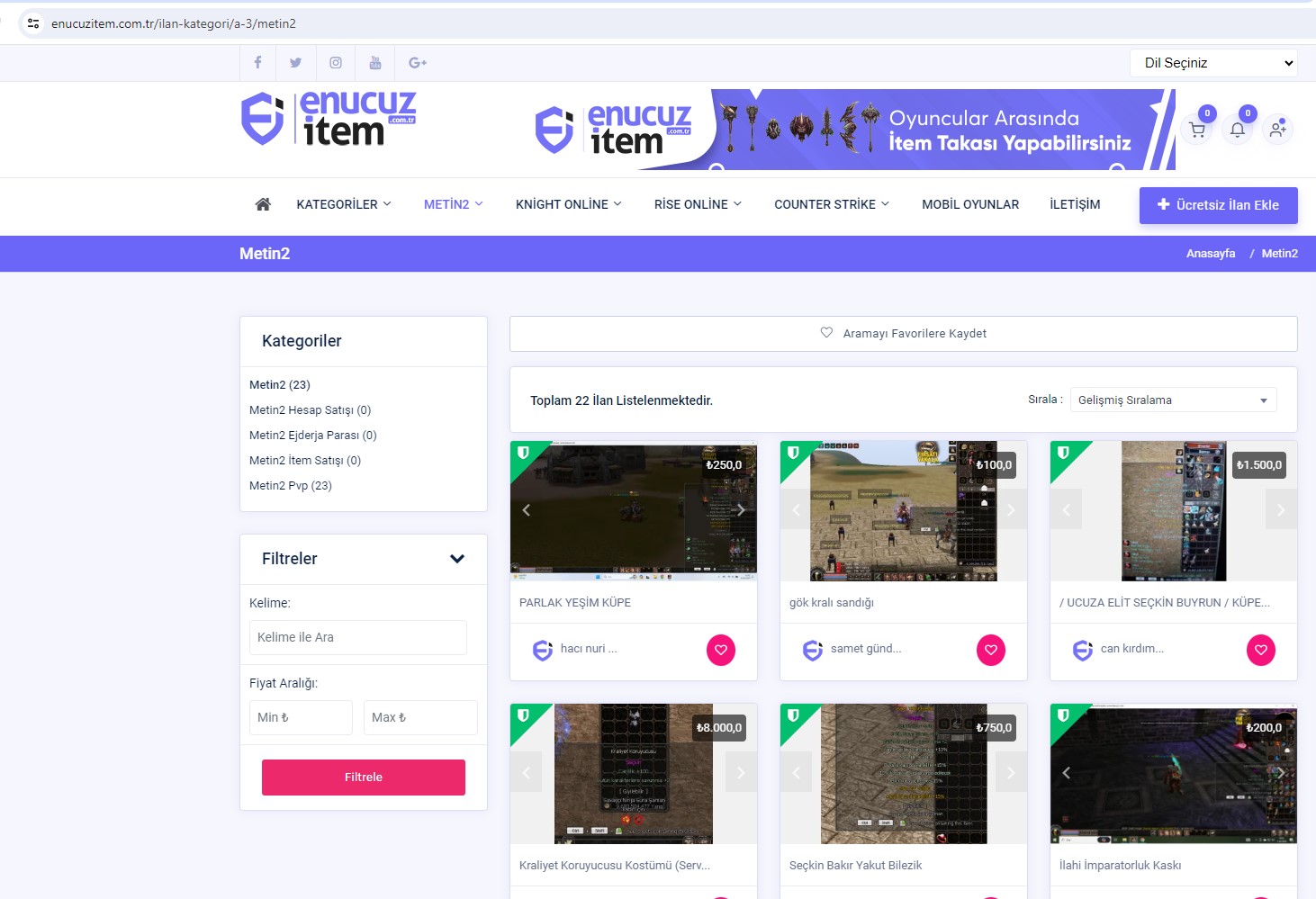The height and width of the screenshot is (899, 1316).
Task: Show next image of PARLAK YEŞİM KÜPE listing
Action: (x=741, y=510)
